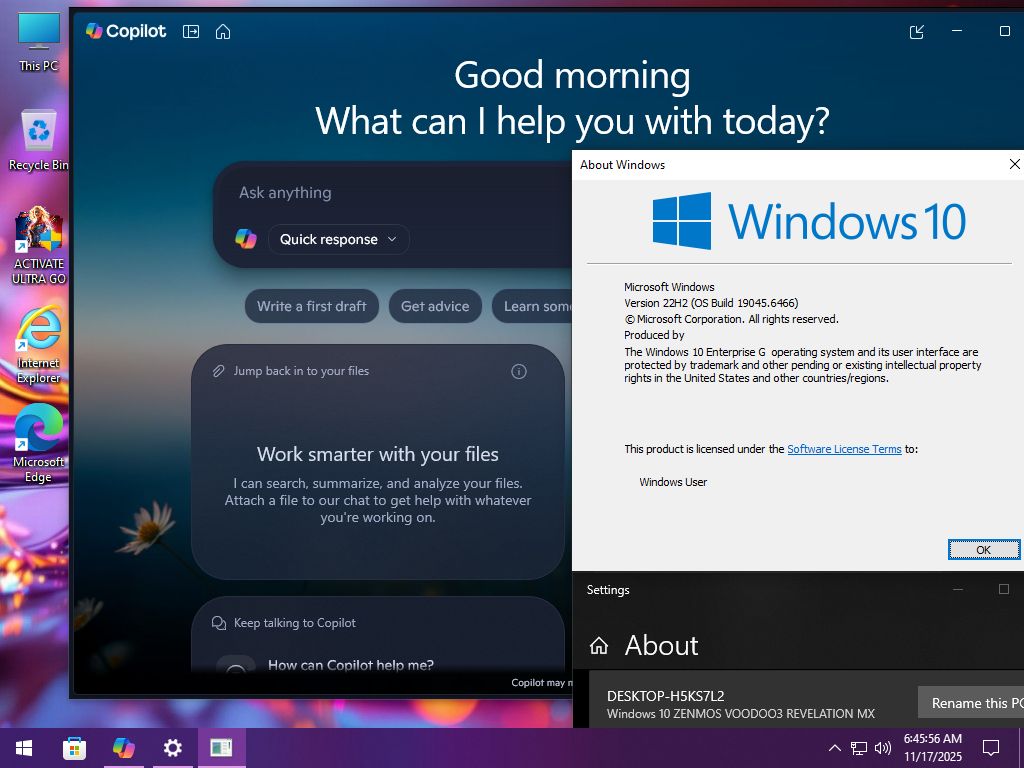The image size is (1024, 768).
Task: Open the volume icon in system tray
Action: (883, 748)
